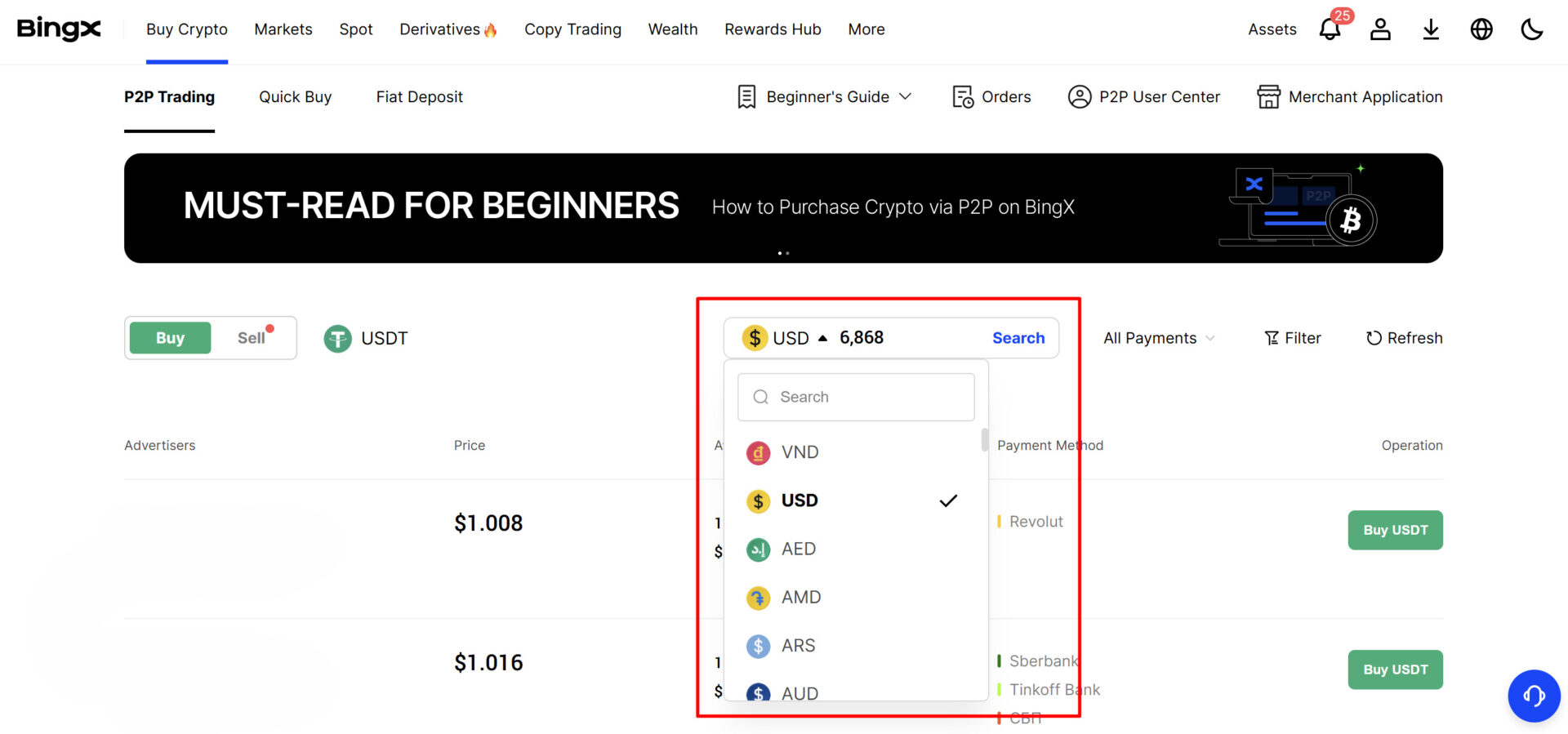The width and height of the screenshot is (1568, 734).
Task: Open the Filter funnel icon
Action: coord(1272,338)
